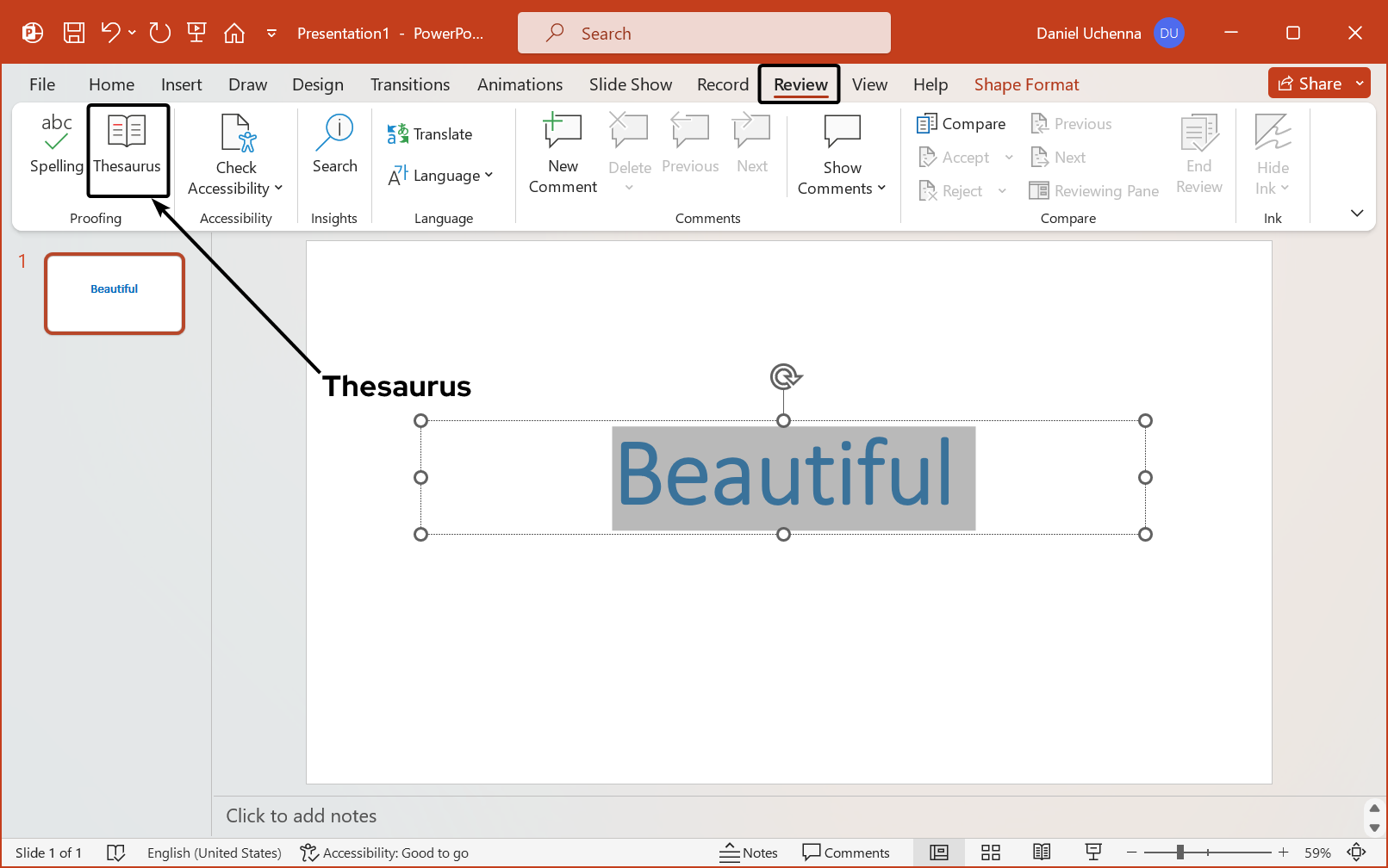Translate the selected text

430,133
